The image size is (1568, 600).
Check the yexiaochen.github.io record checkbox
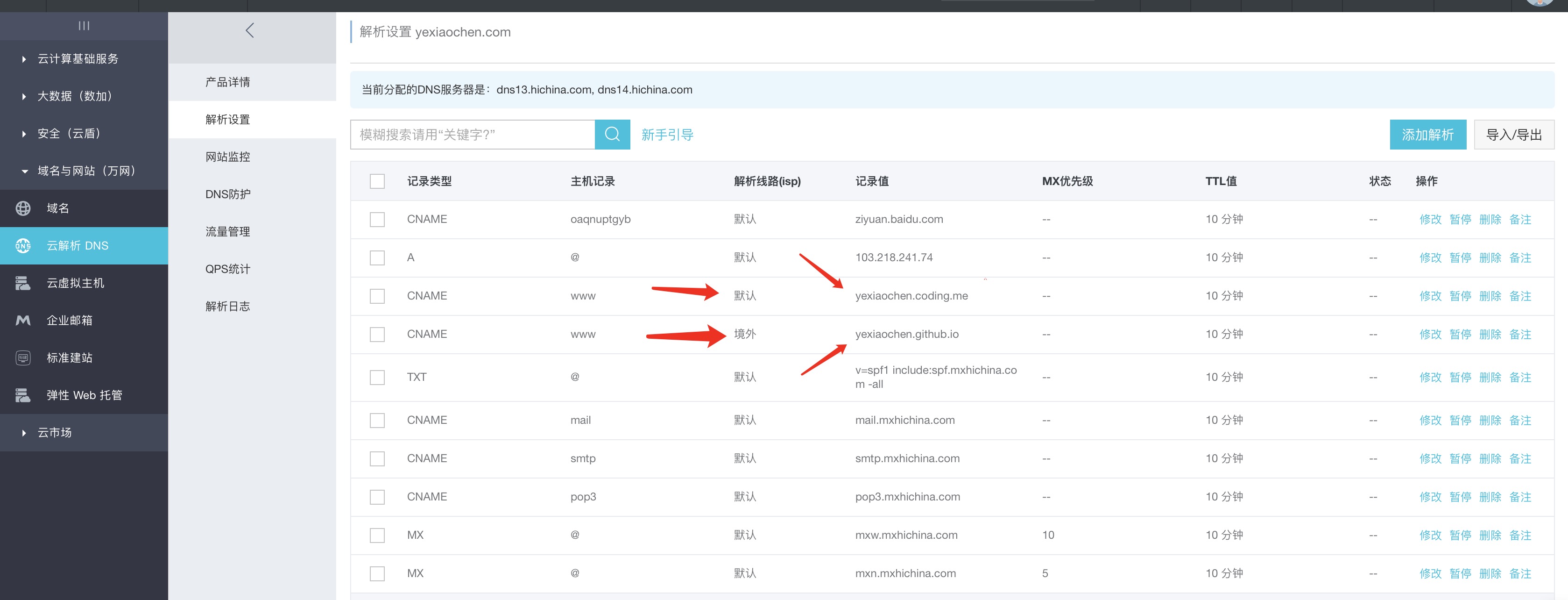click(377, 335)
